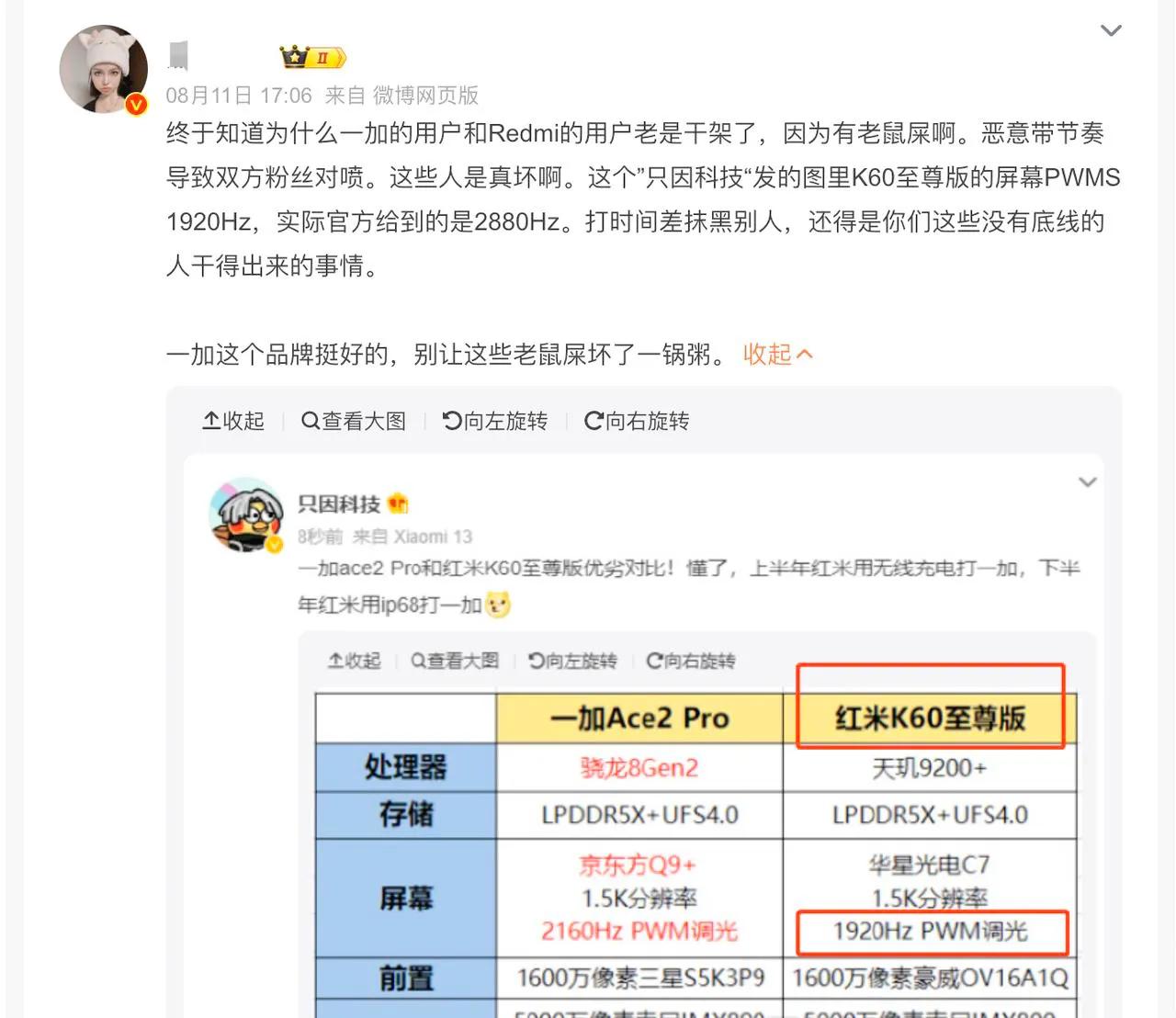Image resolution: width=1176 pixels, height=1018 pixels.
Task: Click the 1920Hz PWM调光 cell text
Action: (930, 932)
